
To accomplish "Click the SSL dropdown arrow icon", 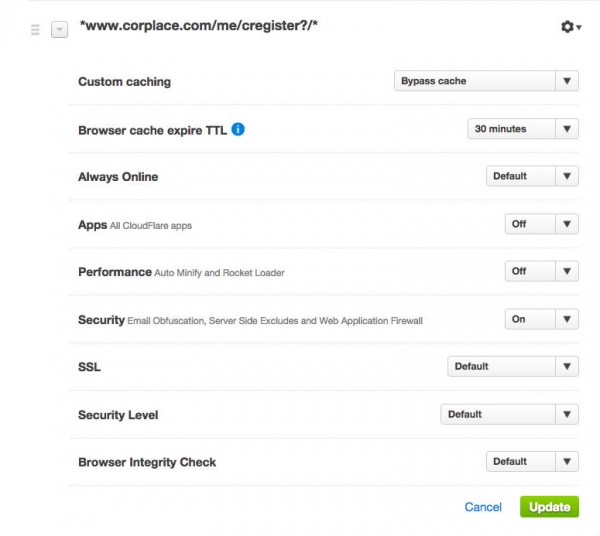I will [x=567, y=366].
